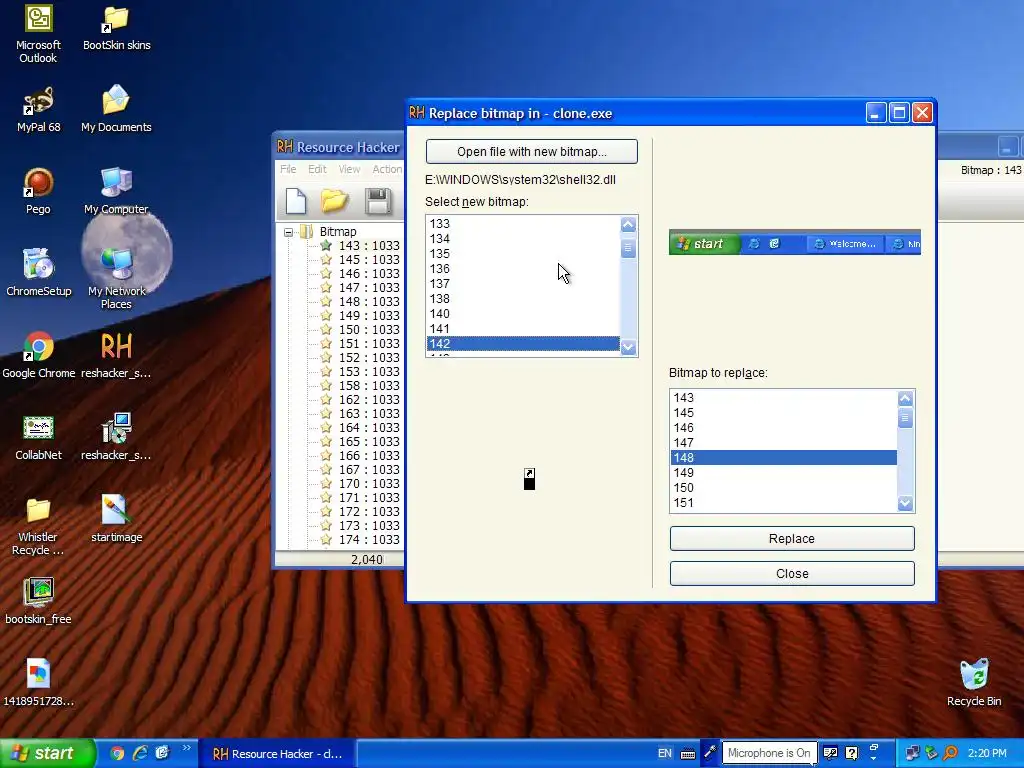Select 148 in Bitmap to replace list
This screenshot has width=1024, height=768.
(784, 458)
